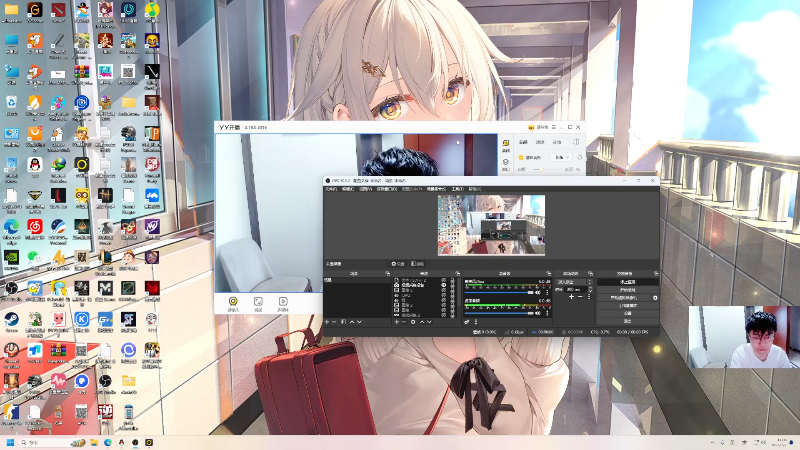Image resolution: width=800 pixels, height=450 pixels.
Task: Open NetEase Cloud Music desktop icon
Action: click(x=35, y=228)
